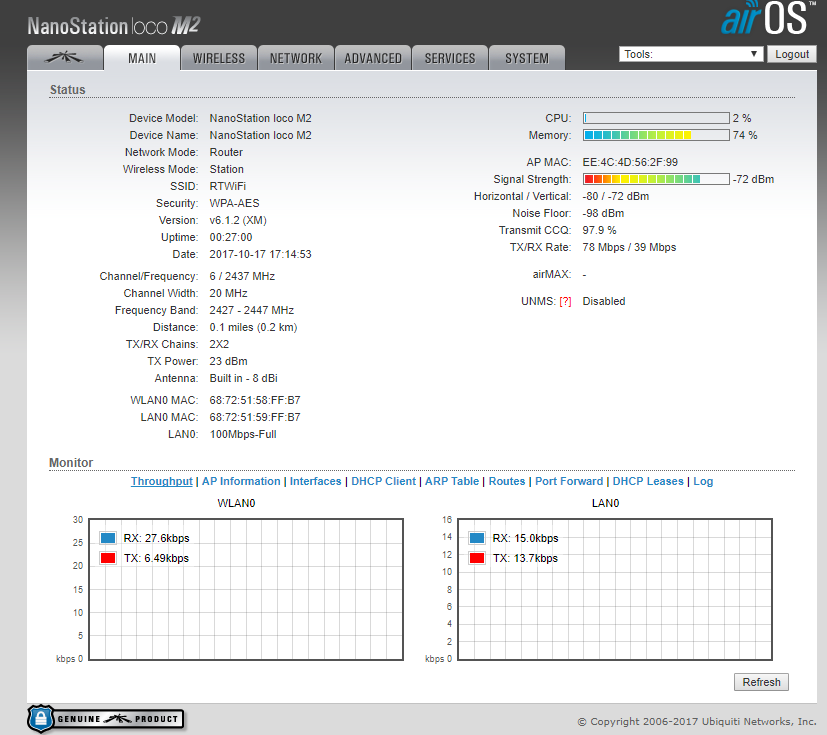
Task: Select the LAN0 MAC 68:72:51:59:FF:B7
Action: click(255, 417)
